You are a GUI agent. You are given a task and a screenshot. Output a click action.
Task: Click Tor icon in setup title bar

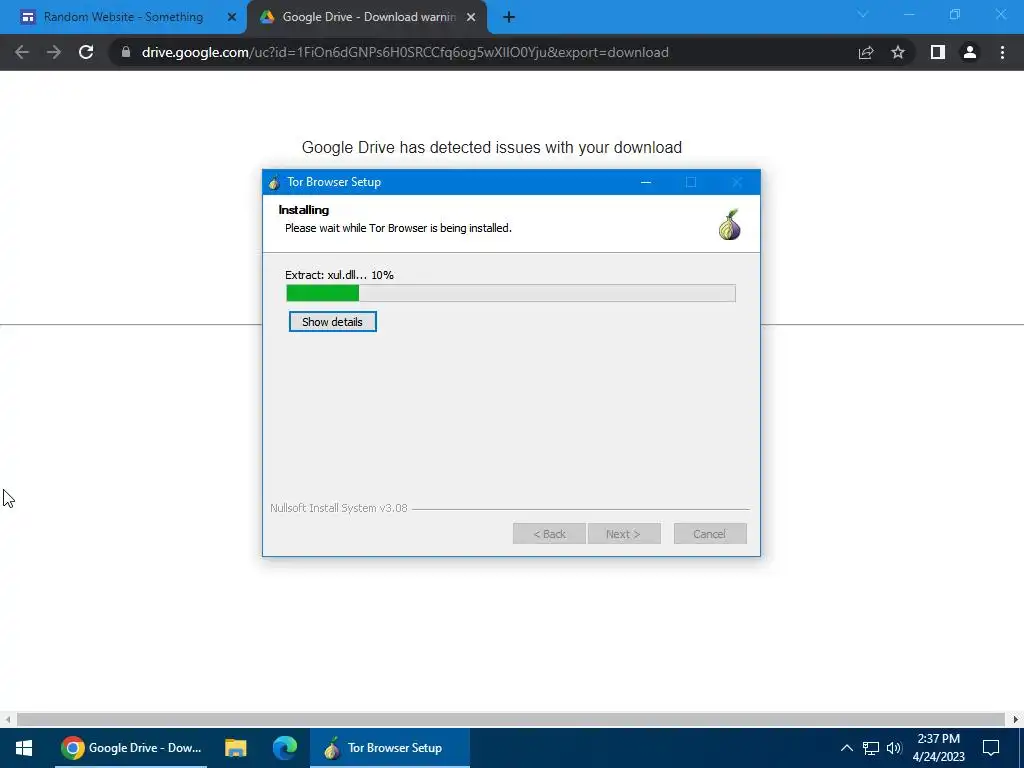click(x=274, y=182)
